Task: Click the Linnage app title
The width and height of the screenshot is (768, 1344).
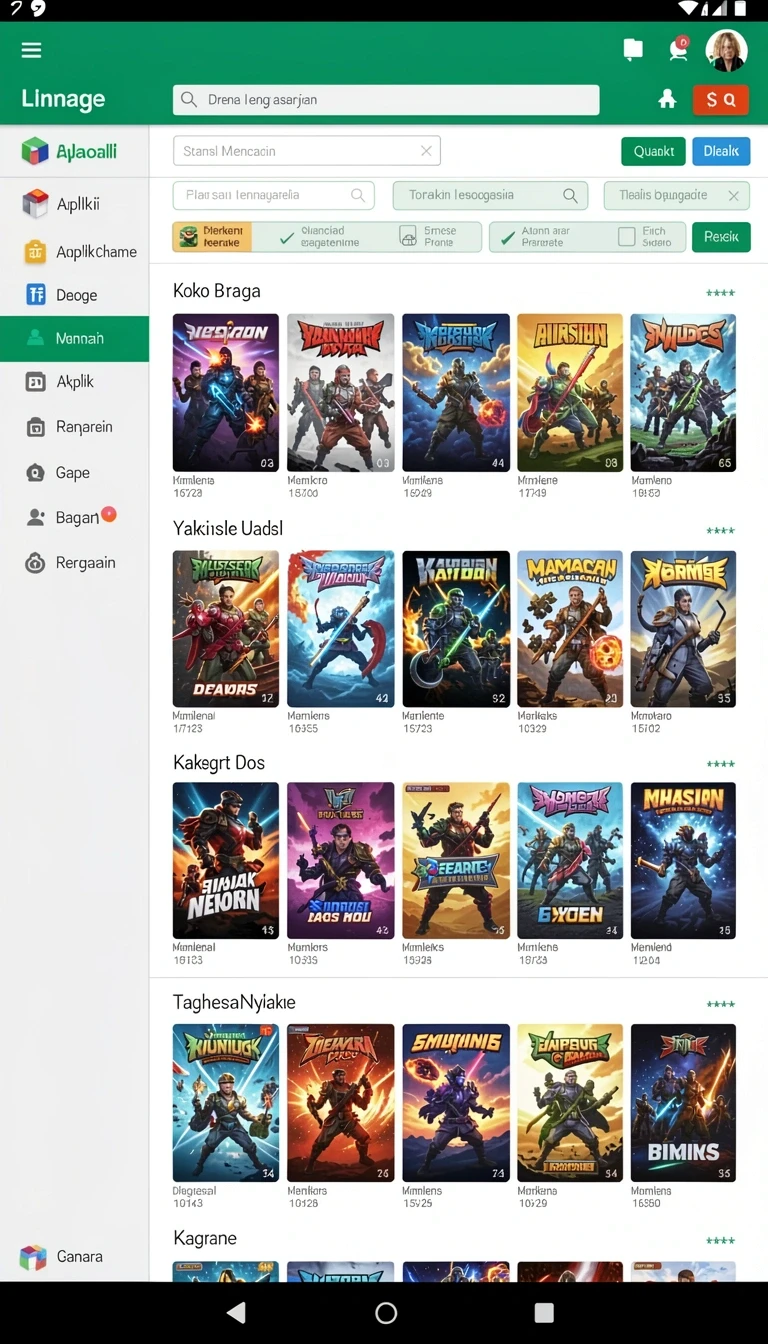Action: click(63, 99)
